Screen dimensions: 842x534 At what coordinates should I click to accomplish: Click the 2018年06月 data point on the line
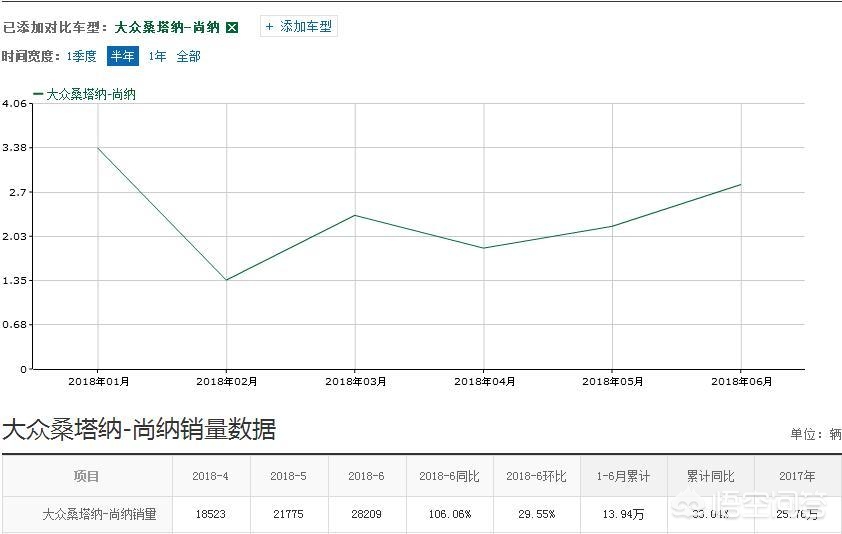741,184
